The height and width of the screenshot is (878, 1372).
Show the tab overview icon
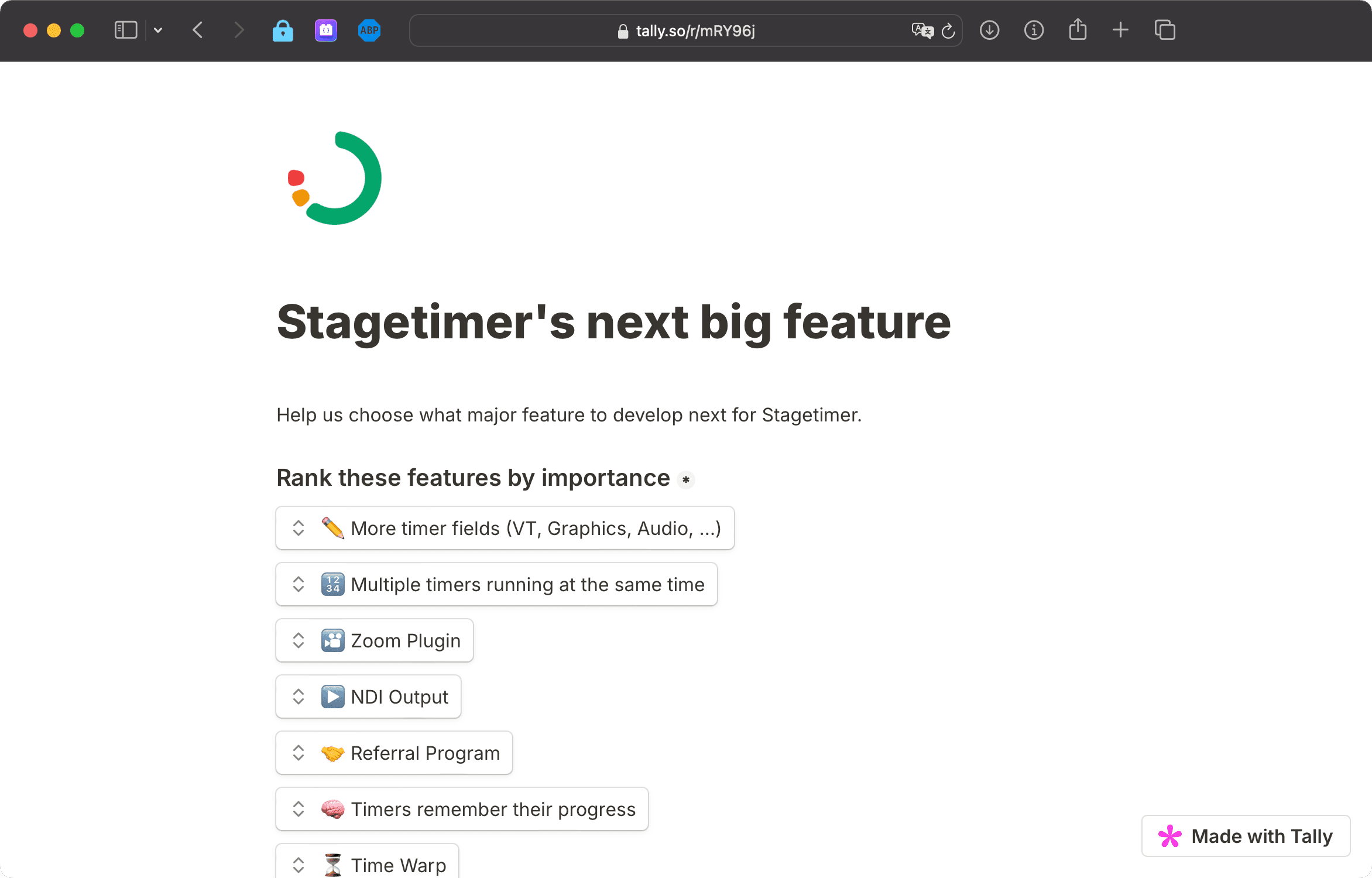coord(1165,30)
